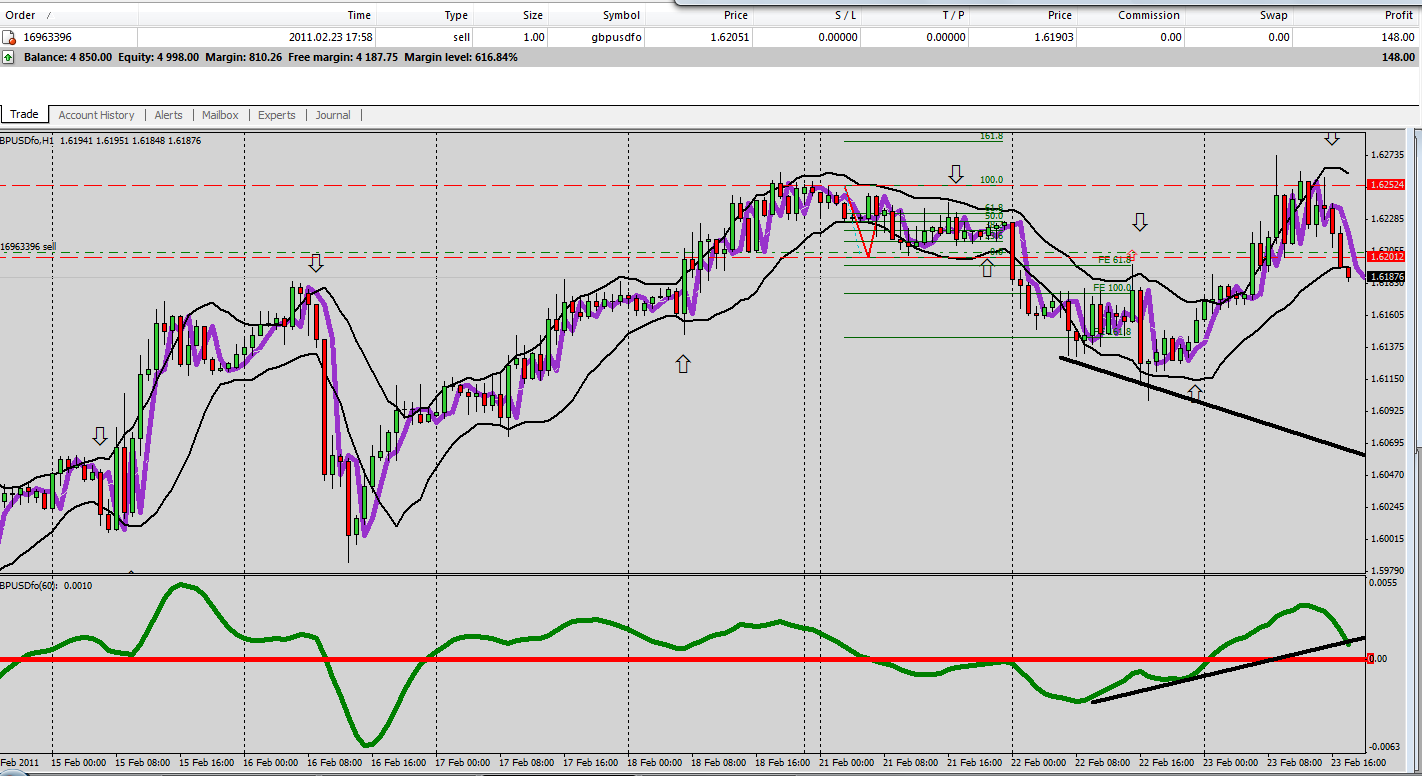Click the commission value 0.00
This screenshot has width=1422, height=776.
[x=1171, y=37]
